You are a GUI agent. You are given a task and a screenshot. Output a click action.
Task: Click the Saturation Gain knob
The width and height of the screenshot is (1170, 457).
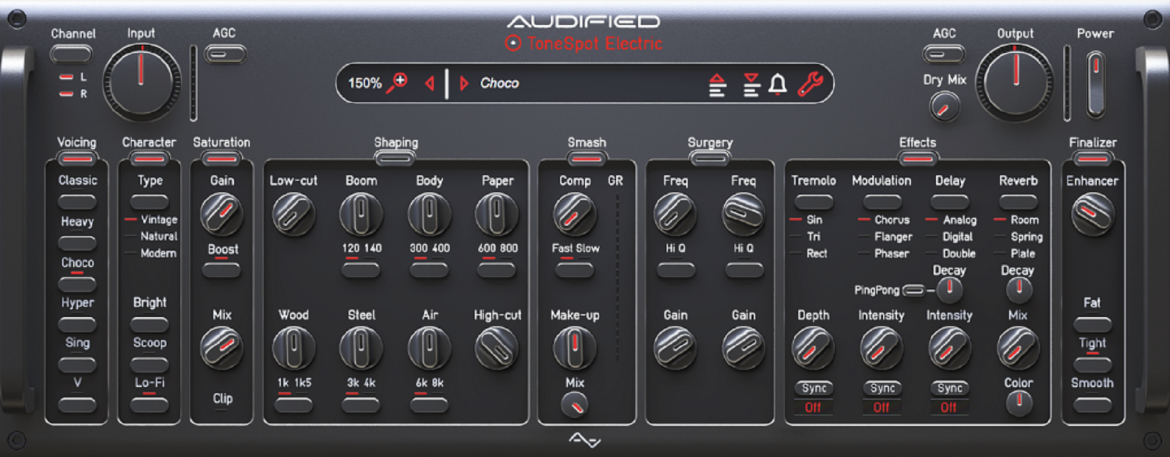tap(222, 214)
